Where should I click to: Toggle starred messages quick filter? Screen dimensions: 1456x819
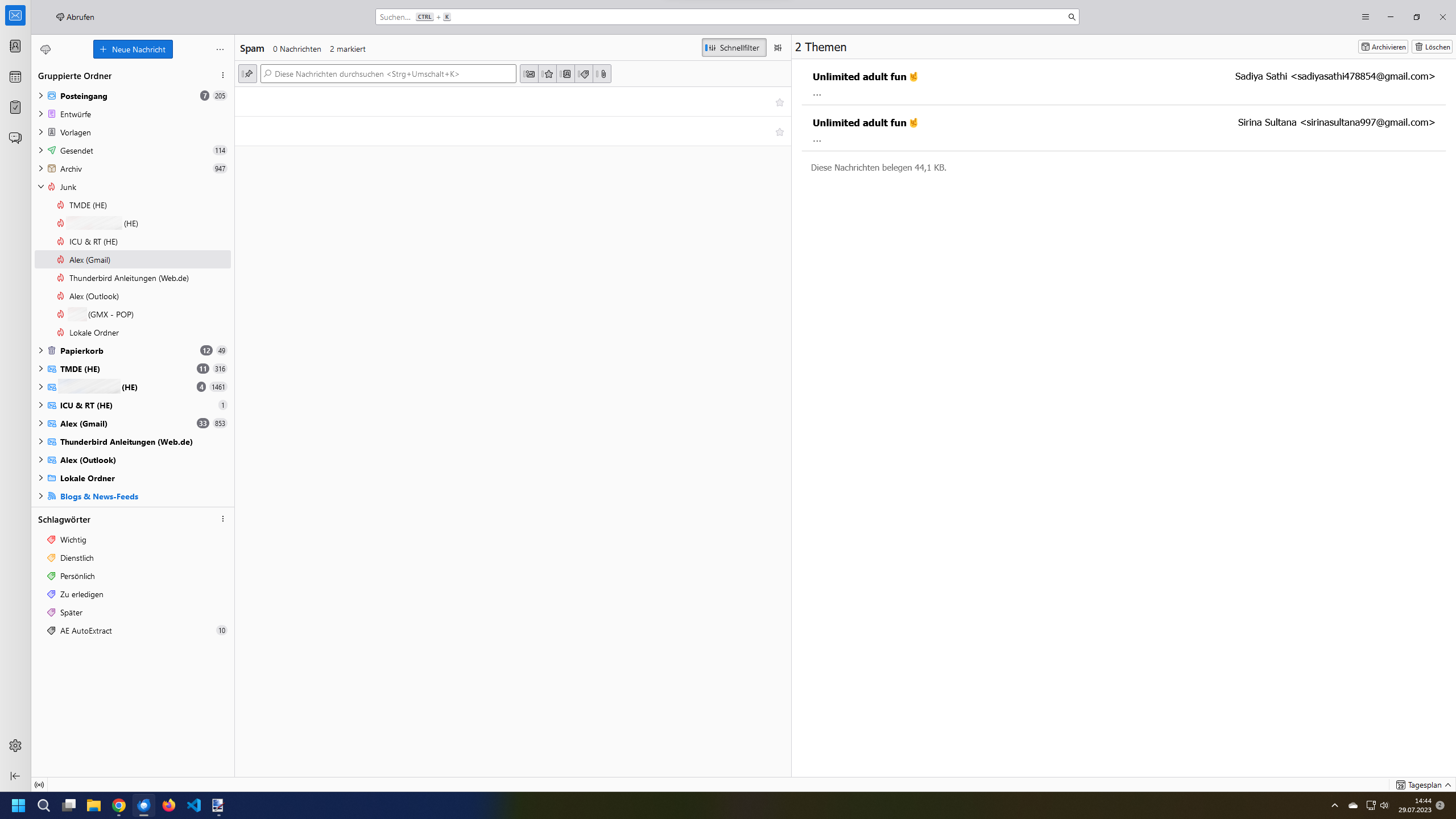[x=547, y=74]
